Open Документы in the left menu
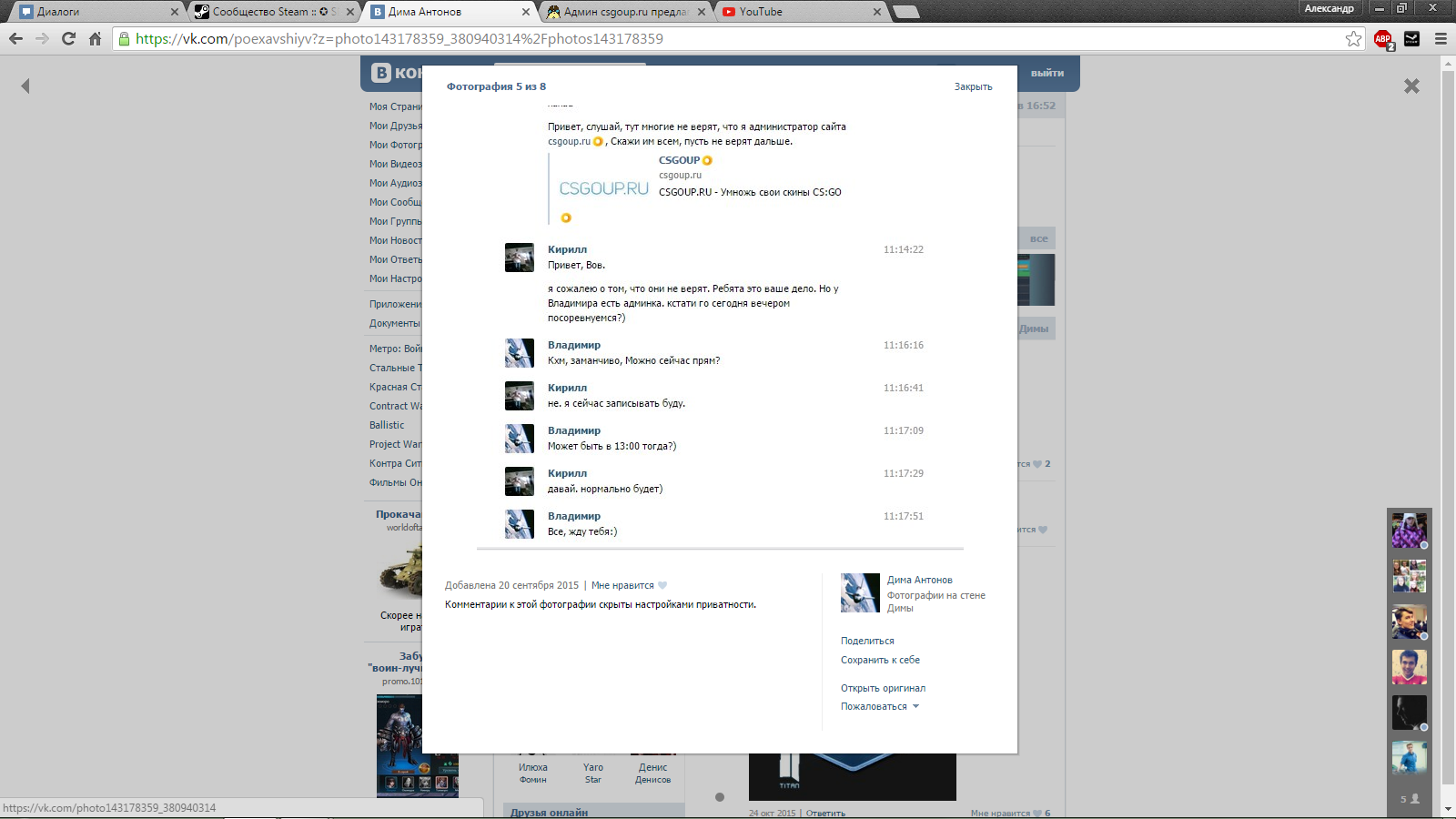This screenshot has height=819, width=1456. pos(395,323)
